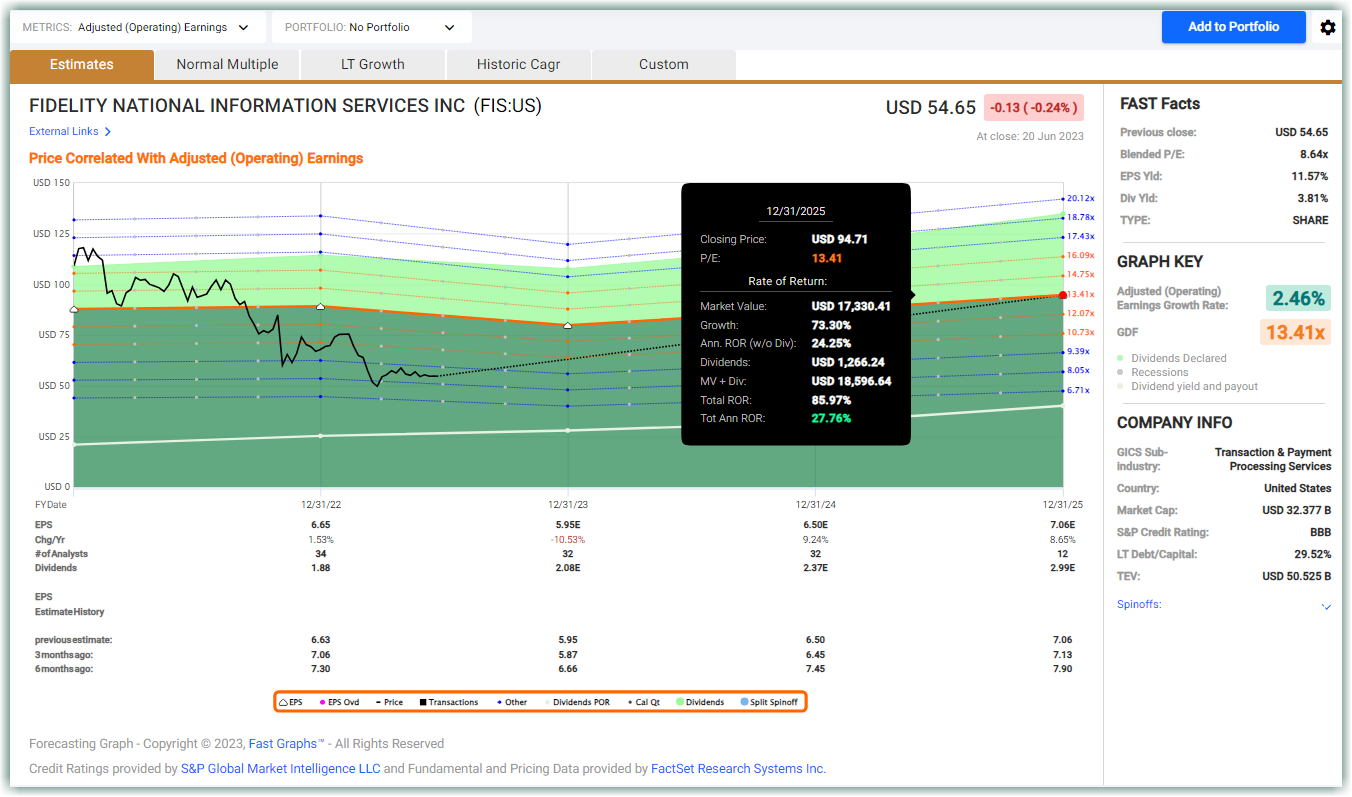Click EPS estimate 6.50E
The image size is (1352, 797).
(x=815, y=524)
